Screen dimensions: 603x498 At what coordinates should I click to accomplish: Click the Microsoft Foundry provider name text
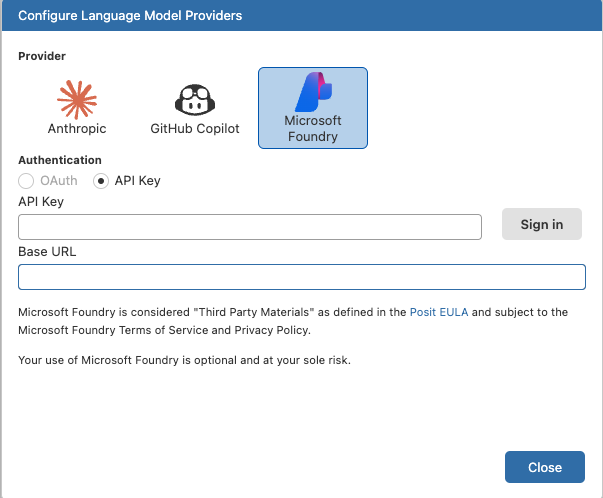coord(313,129)
